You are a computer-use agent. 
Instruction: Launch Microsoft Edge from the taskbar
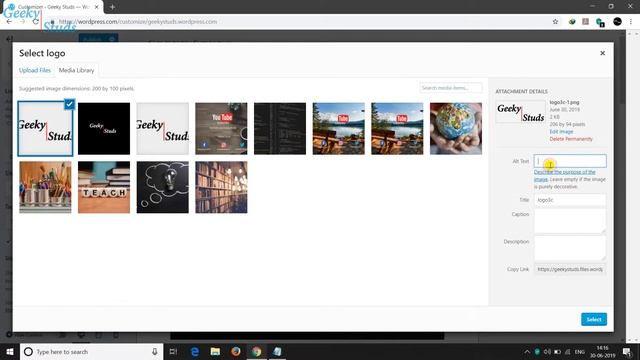point(195,351)
